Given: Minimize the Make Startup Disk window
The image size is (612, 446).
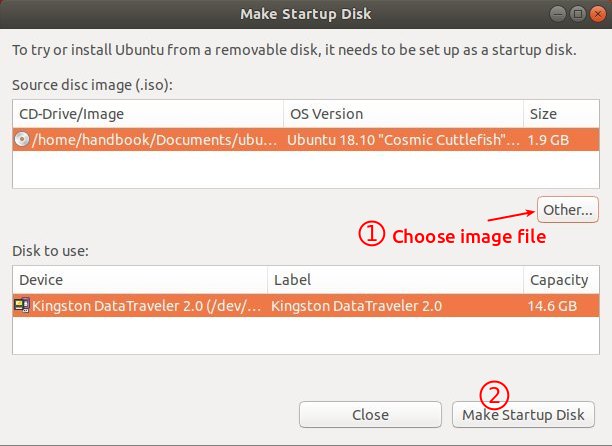Looking at the screenshot, I should (x=558, y=14).
